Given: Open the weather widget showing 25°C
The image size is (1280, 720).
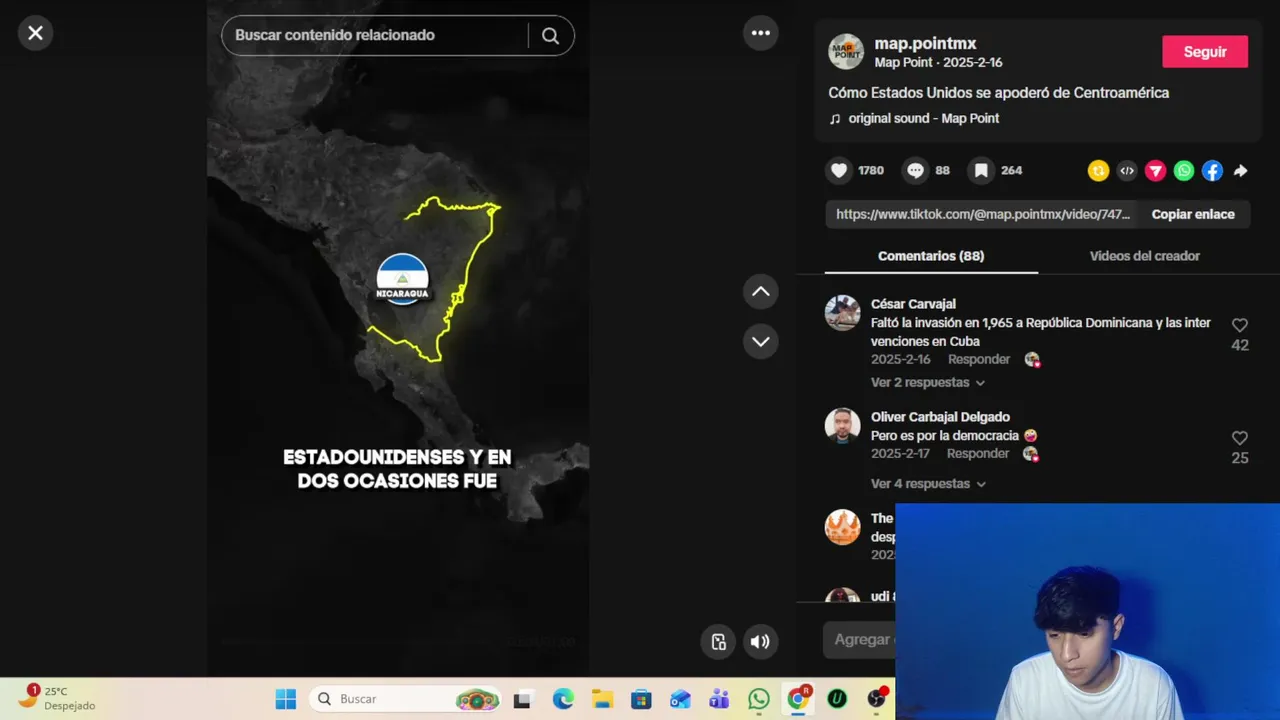Looking at the screenshot, I should click(x=57, y=698).
